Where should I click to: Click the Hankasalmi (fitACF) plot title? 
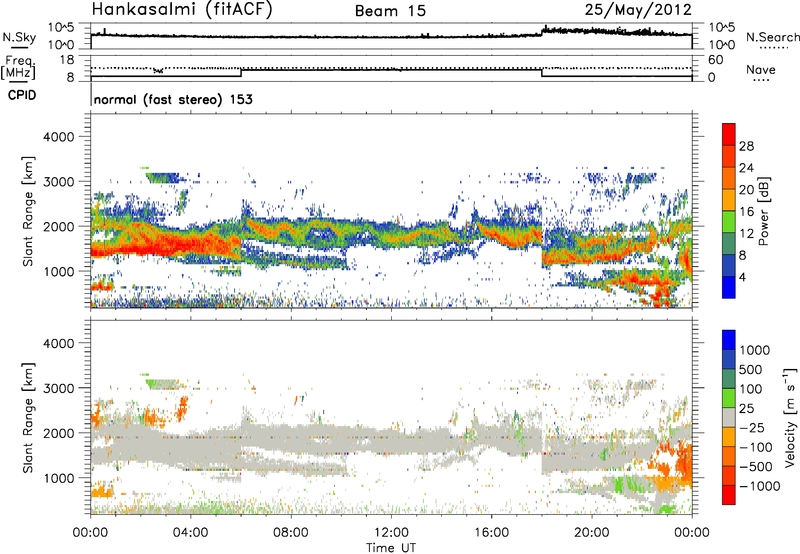pyautogui.click(x=182, y=9)
